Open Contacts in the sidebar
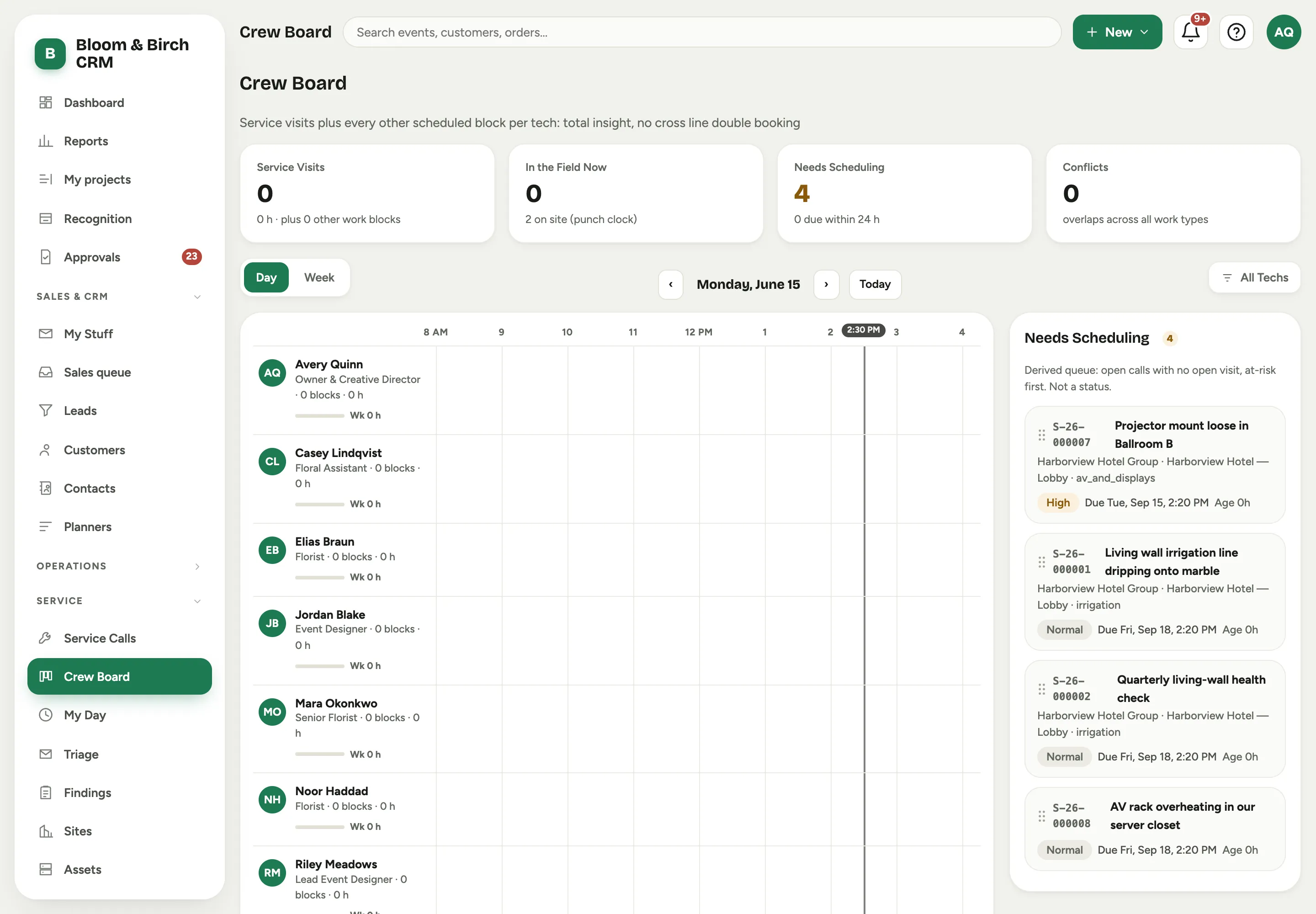This screenshot has height=914, width=1316. (120, 489)
